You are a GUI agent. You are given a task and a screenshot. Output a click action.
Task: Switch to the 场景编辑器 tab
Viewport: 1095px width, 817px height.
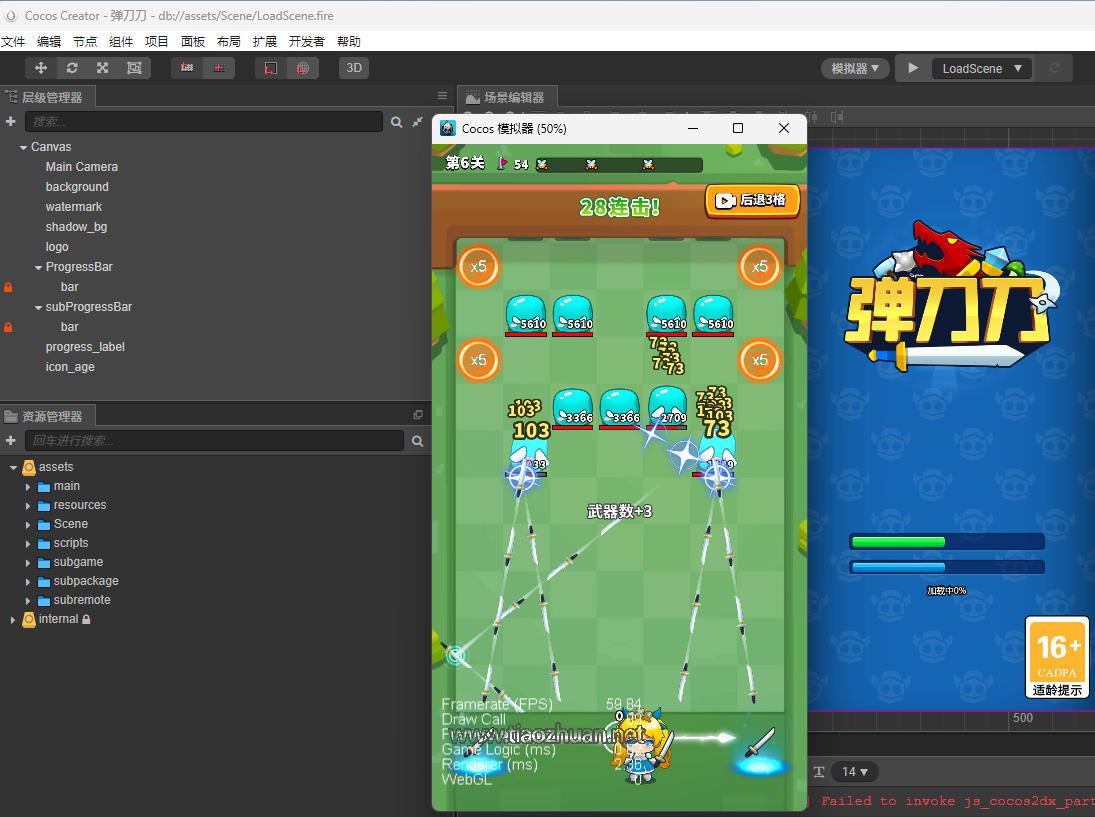[x=506, y=97]
